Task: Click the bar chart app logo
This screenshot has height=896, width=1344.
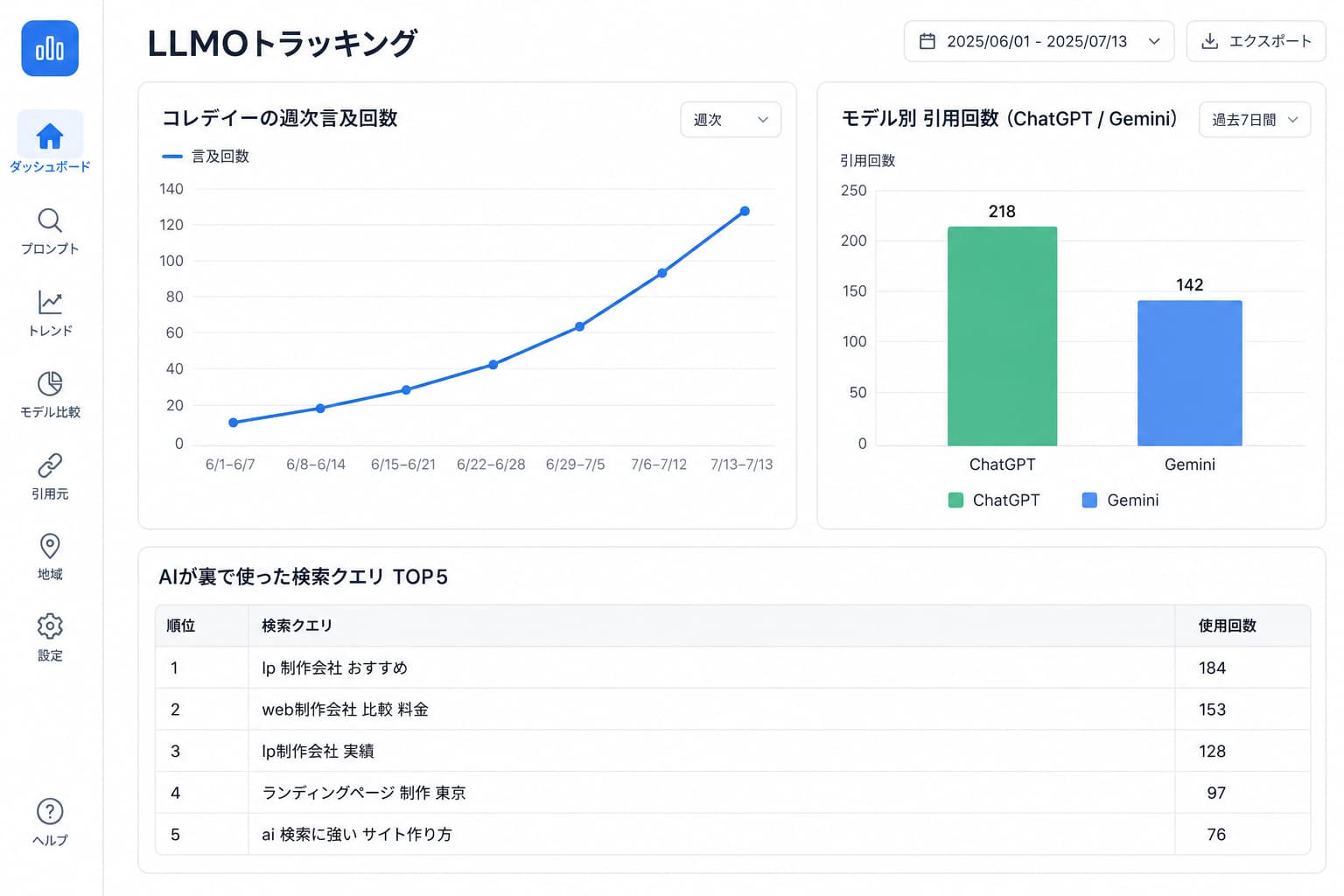Action: pos(50,48)
